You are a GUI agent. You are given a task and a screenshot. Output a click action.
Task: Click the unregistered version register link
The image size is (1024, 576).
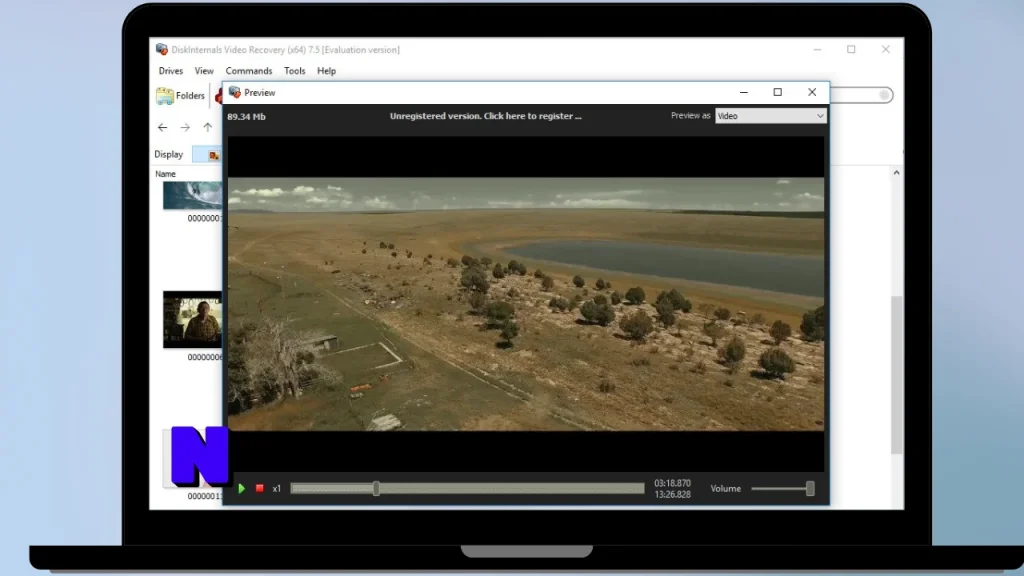click(x=485, y=116)
